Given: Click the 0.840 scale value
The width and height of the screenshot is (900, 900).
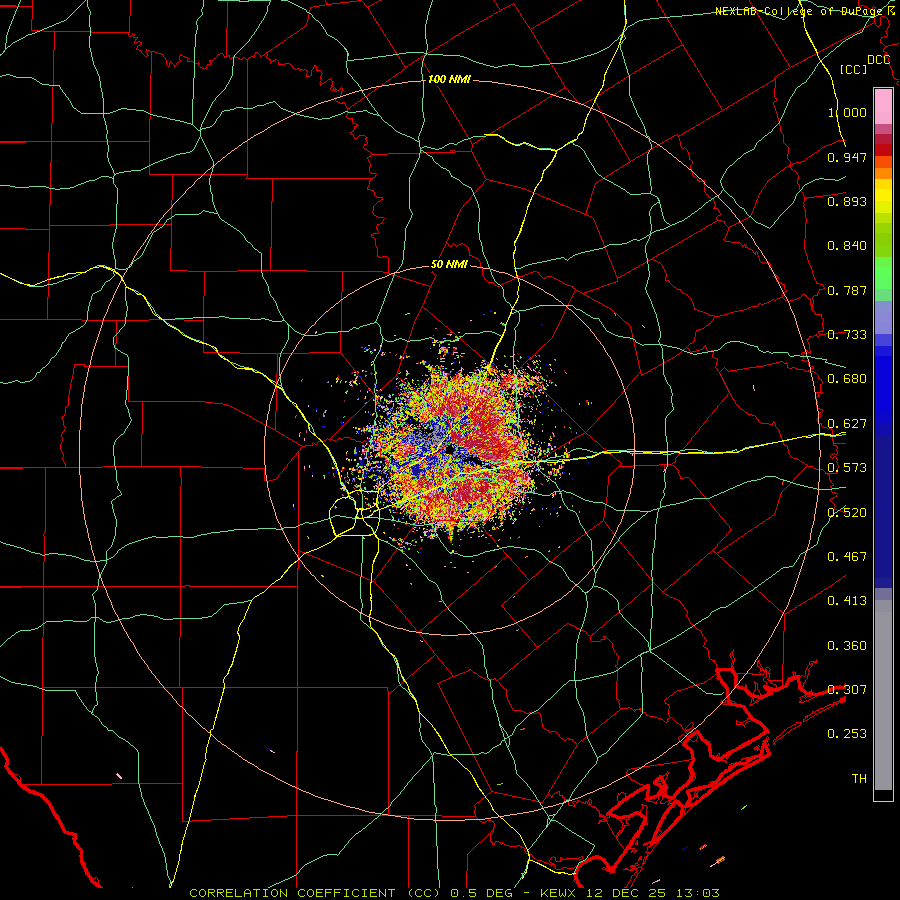Looking at the screenshot, I should pos(847,246).
